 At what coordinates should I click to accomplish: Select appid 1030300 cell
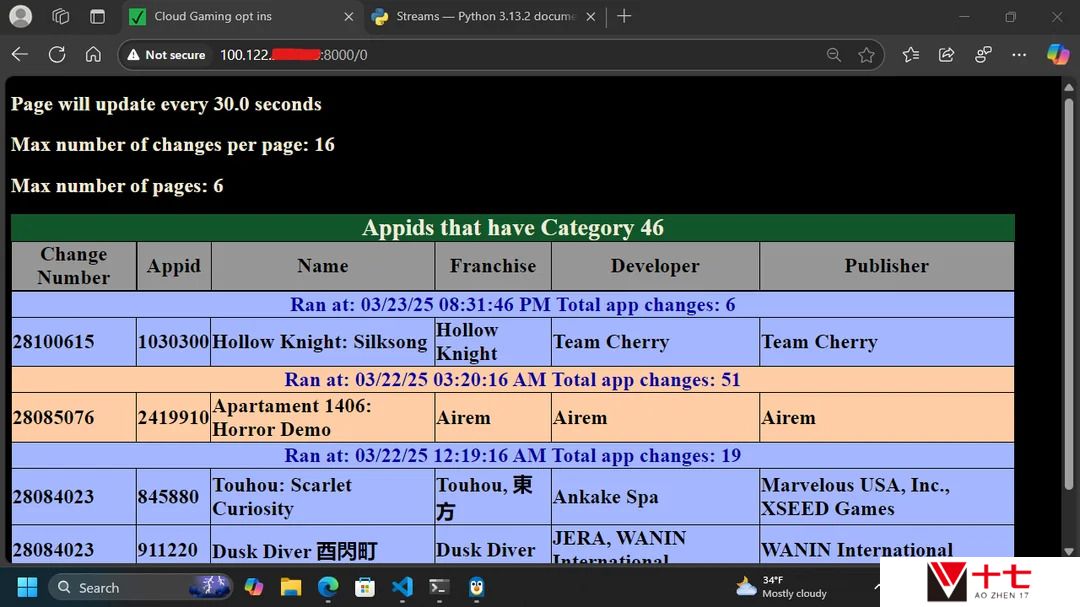pos(174,342)
